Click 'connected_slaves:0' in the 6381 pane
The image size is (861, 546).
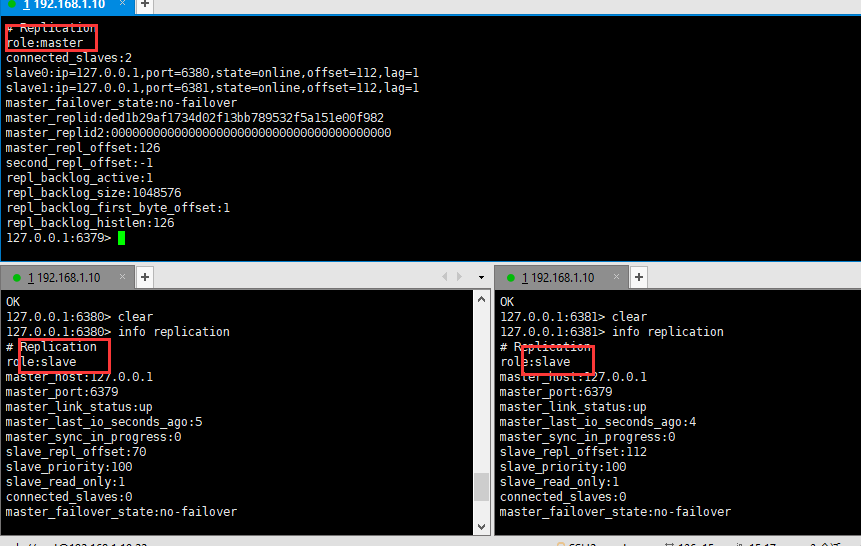coord(563,497)
